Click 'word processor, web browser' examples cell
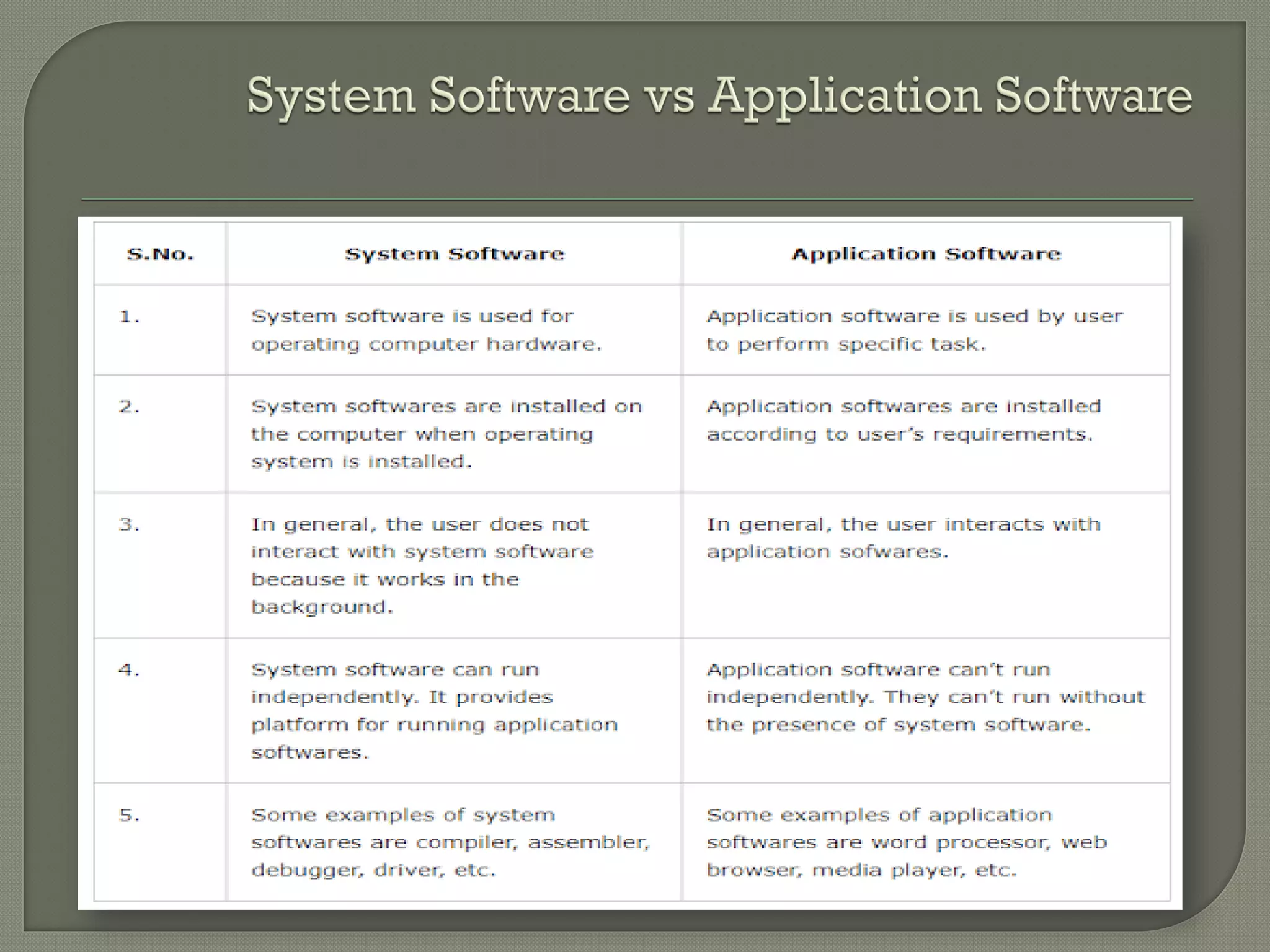This screenshot has height=952, width=1270. pyautogui.click(x=907, y=843)
